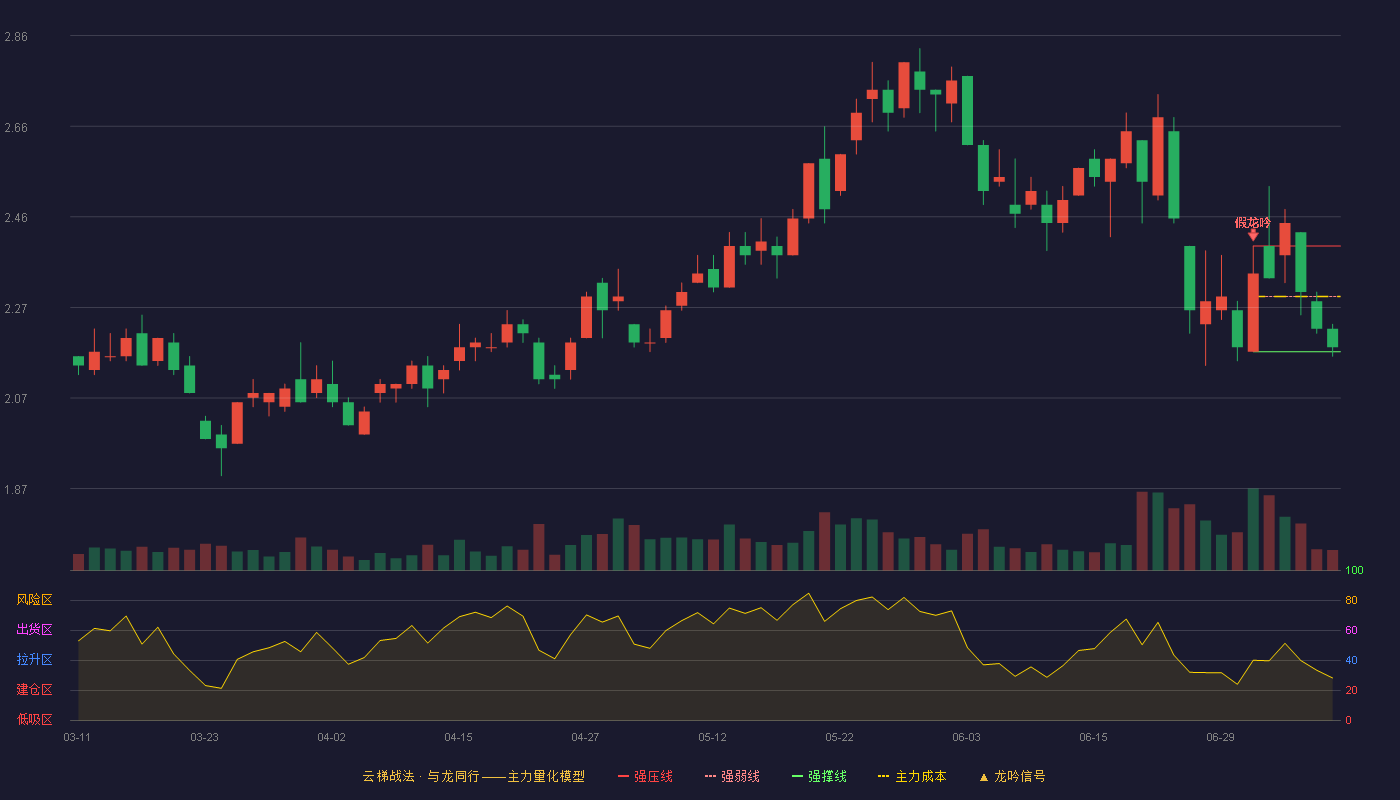Click the red 20 indicator scale value
This screenshot has height=800, width=1400.
click(1351, 691)
